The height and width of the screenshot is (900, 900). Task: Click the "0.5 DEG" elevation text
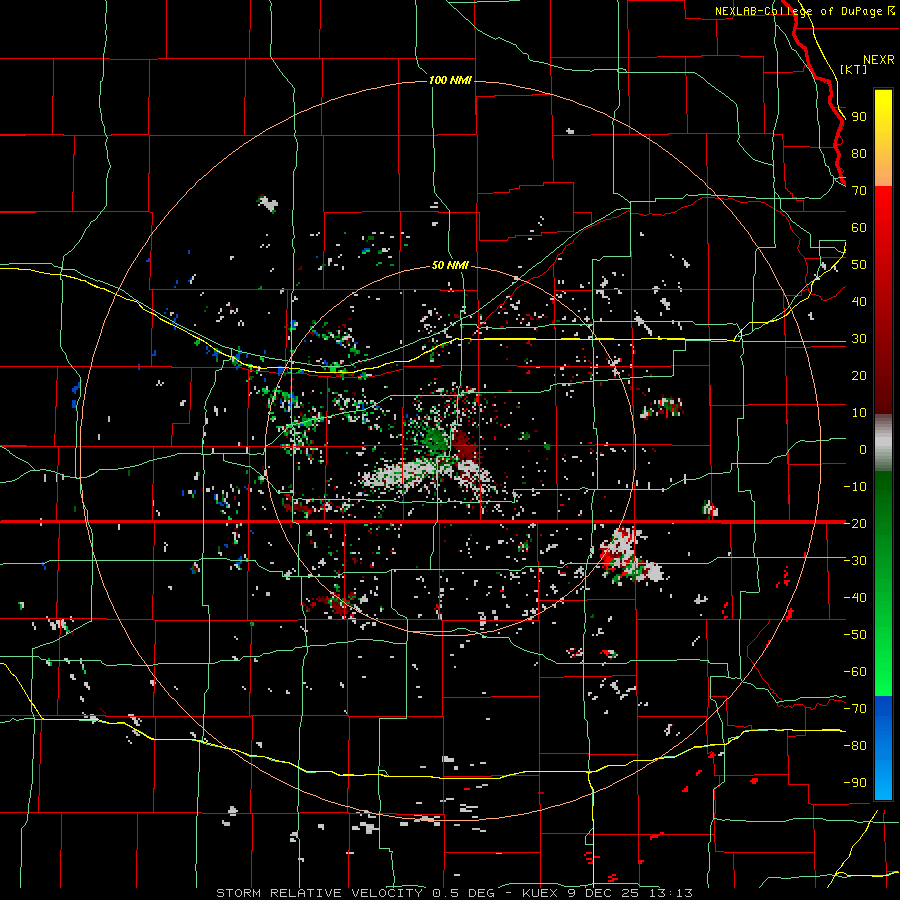pyautogui.click(x=462, y=893)
